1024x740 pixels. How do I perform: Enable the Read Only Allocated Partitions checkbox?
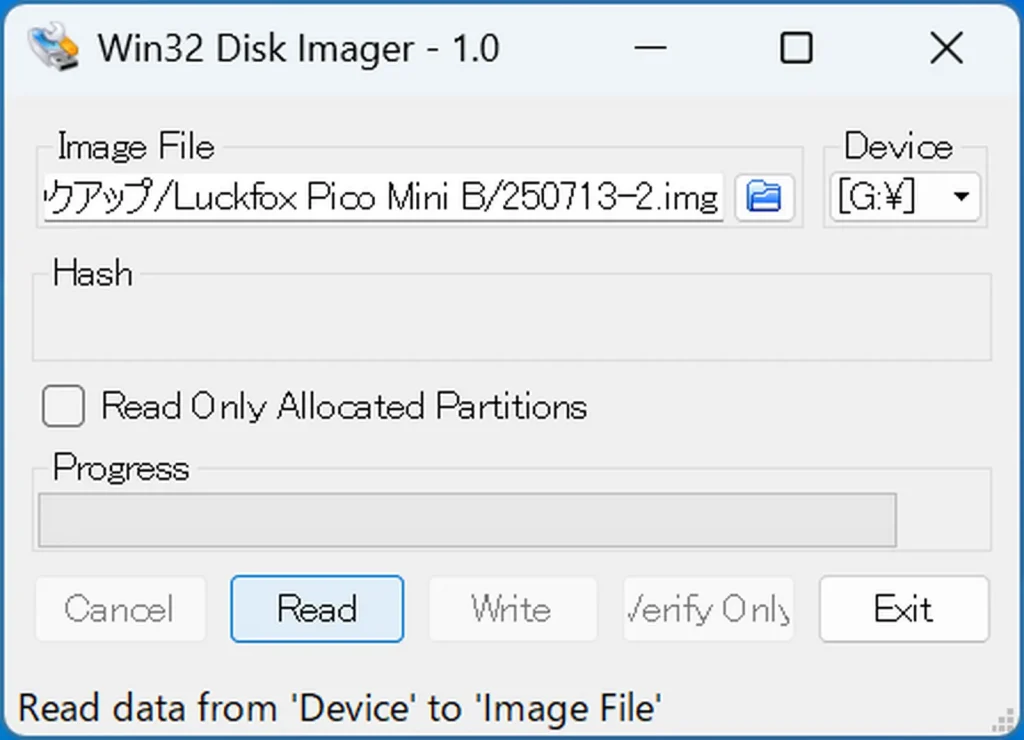63,406
